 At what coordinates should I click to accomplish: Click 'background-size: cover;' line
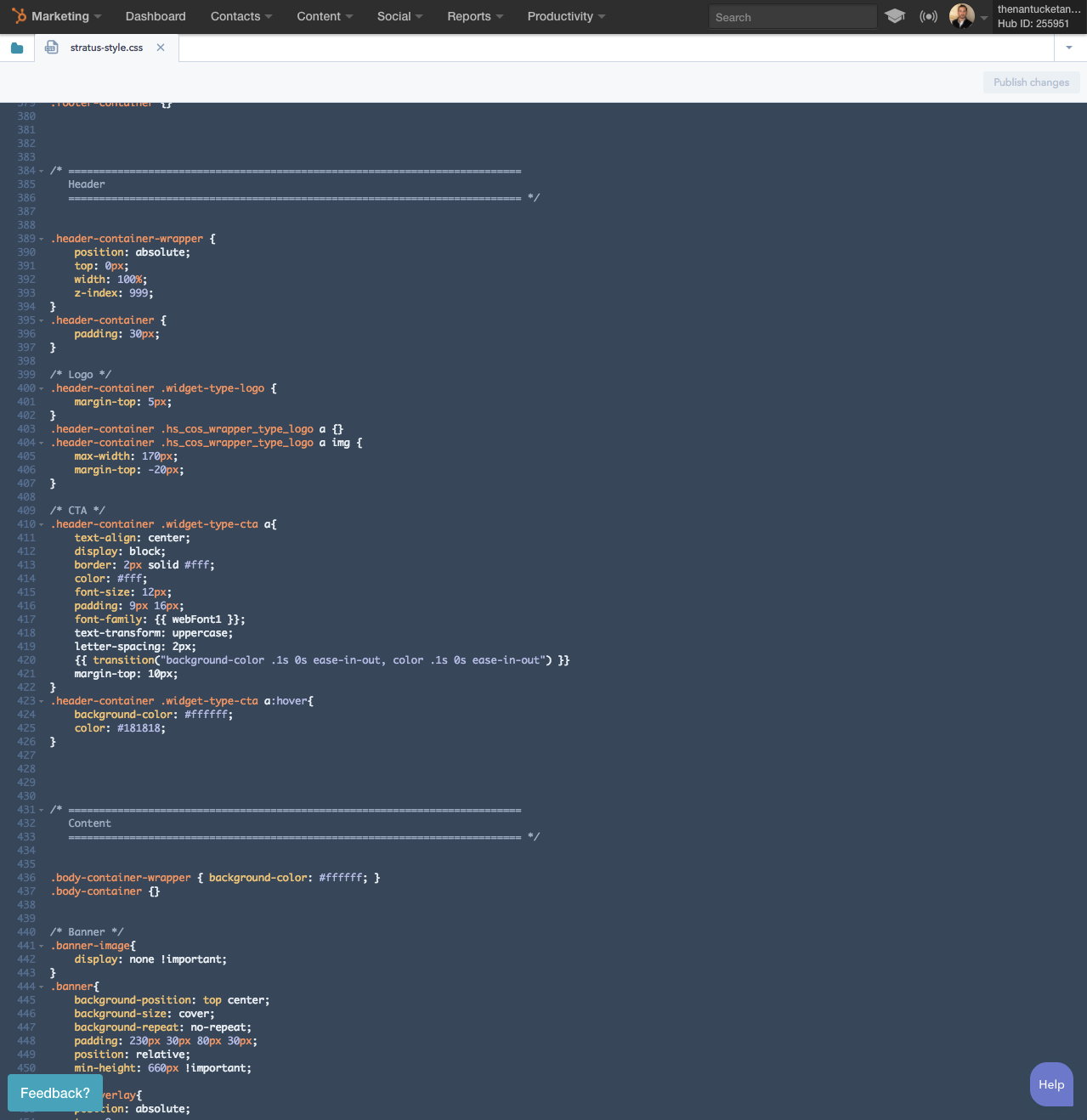click(x=144, y=1014)
